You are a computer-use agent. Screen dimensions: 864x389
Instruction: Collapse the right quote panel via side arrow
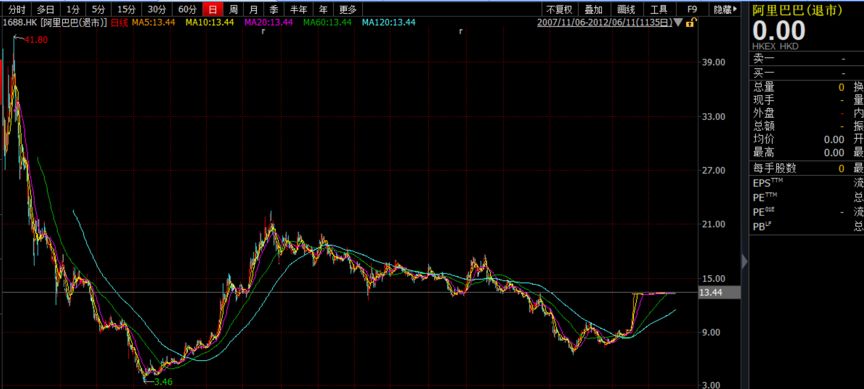coord(744,261)
